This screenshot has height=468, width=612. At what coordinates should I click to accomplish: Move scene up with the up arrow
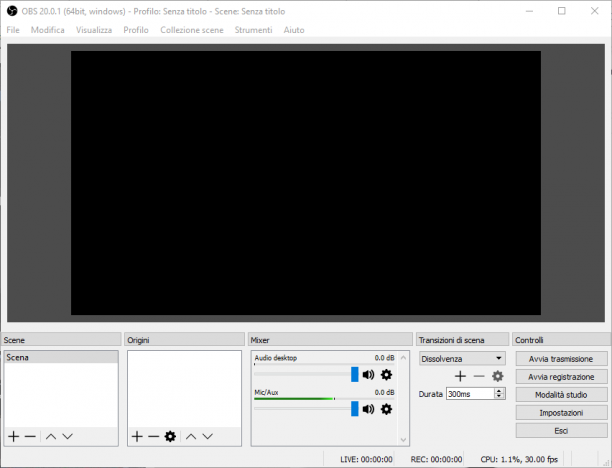(51, 436)
